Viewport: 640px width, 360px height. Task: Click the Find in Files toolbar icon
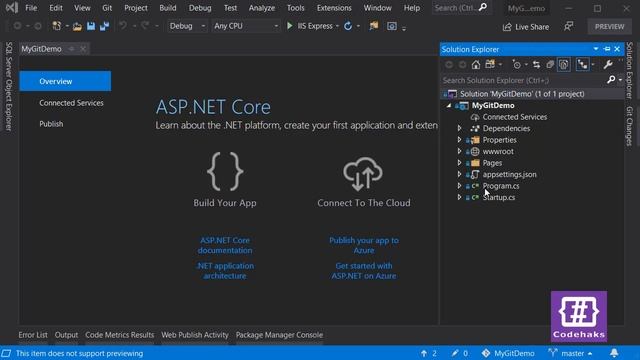coord(373,26)
